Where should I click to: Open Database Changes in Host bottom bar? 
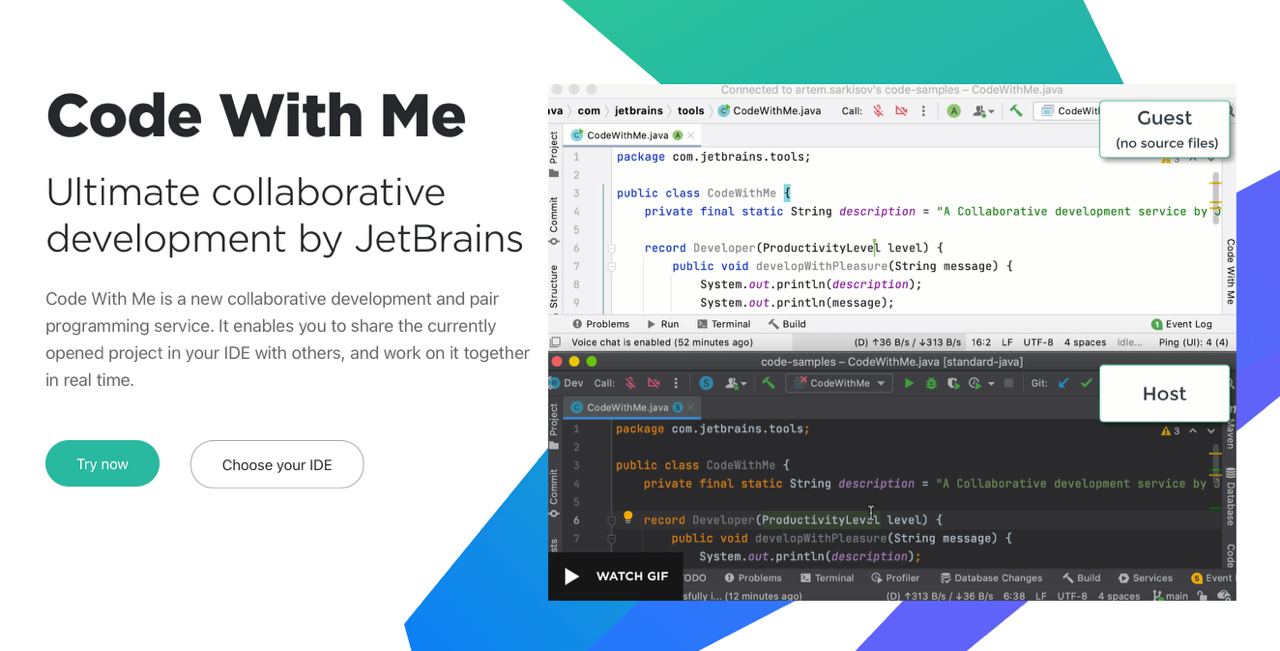(990, 578)
